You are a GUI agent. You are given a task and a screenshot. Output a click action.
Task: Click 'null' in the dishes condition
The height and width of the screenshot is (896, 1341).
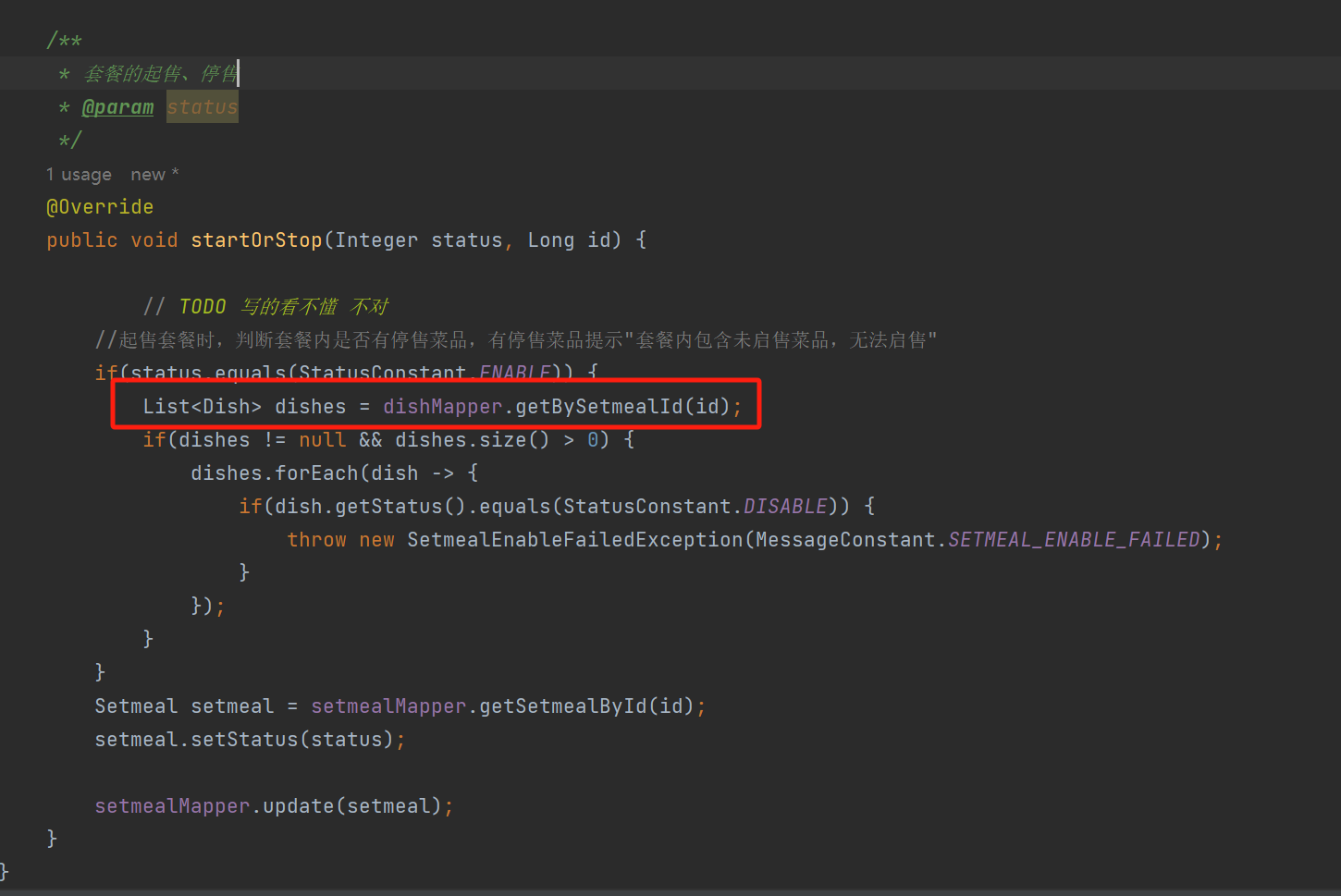322,440
